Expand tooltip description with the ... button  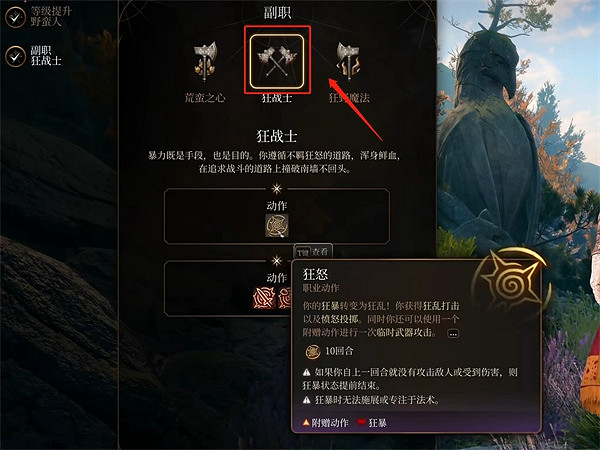(x=453, y=334)
